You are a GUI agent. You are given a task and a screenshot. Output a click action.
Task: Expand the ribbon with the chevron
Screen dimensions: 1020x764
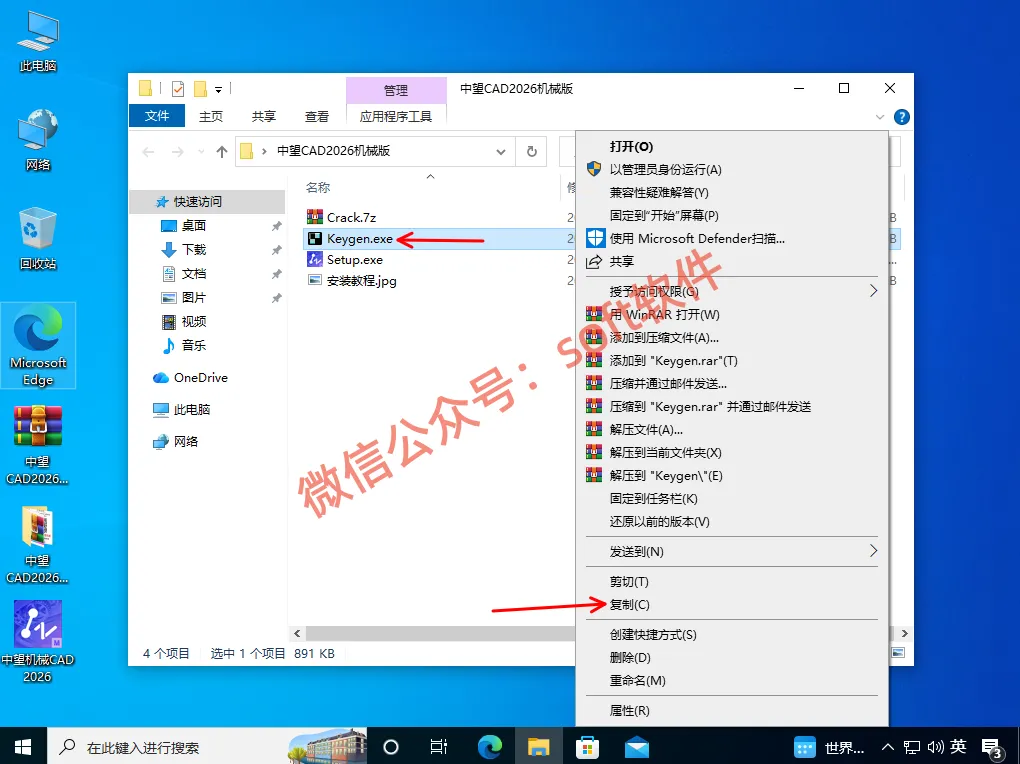tap(880, 117)
